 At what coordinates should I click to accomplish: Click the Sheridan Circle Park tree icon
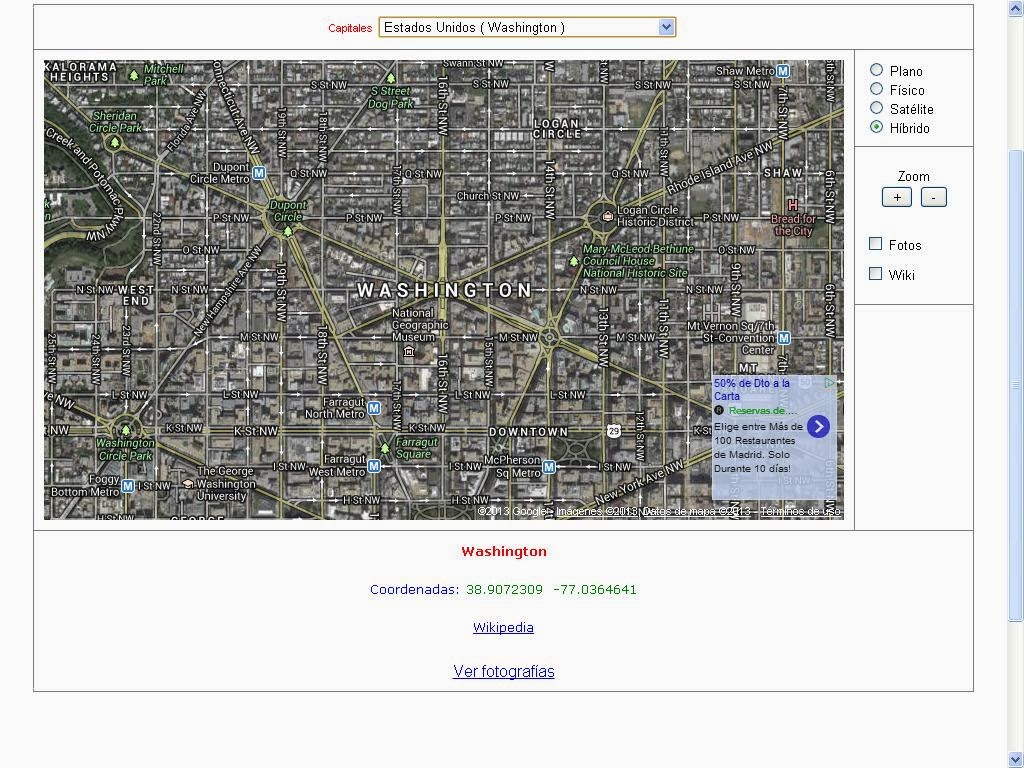115,142
